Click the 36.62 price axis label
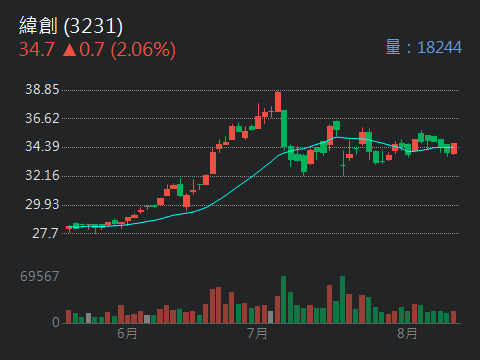The image size is (480, 360). pos(42,118)
